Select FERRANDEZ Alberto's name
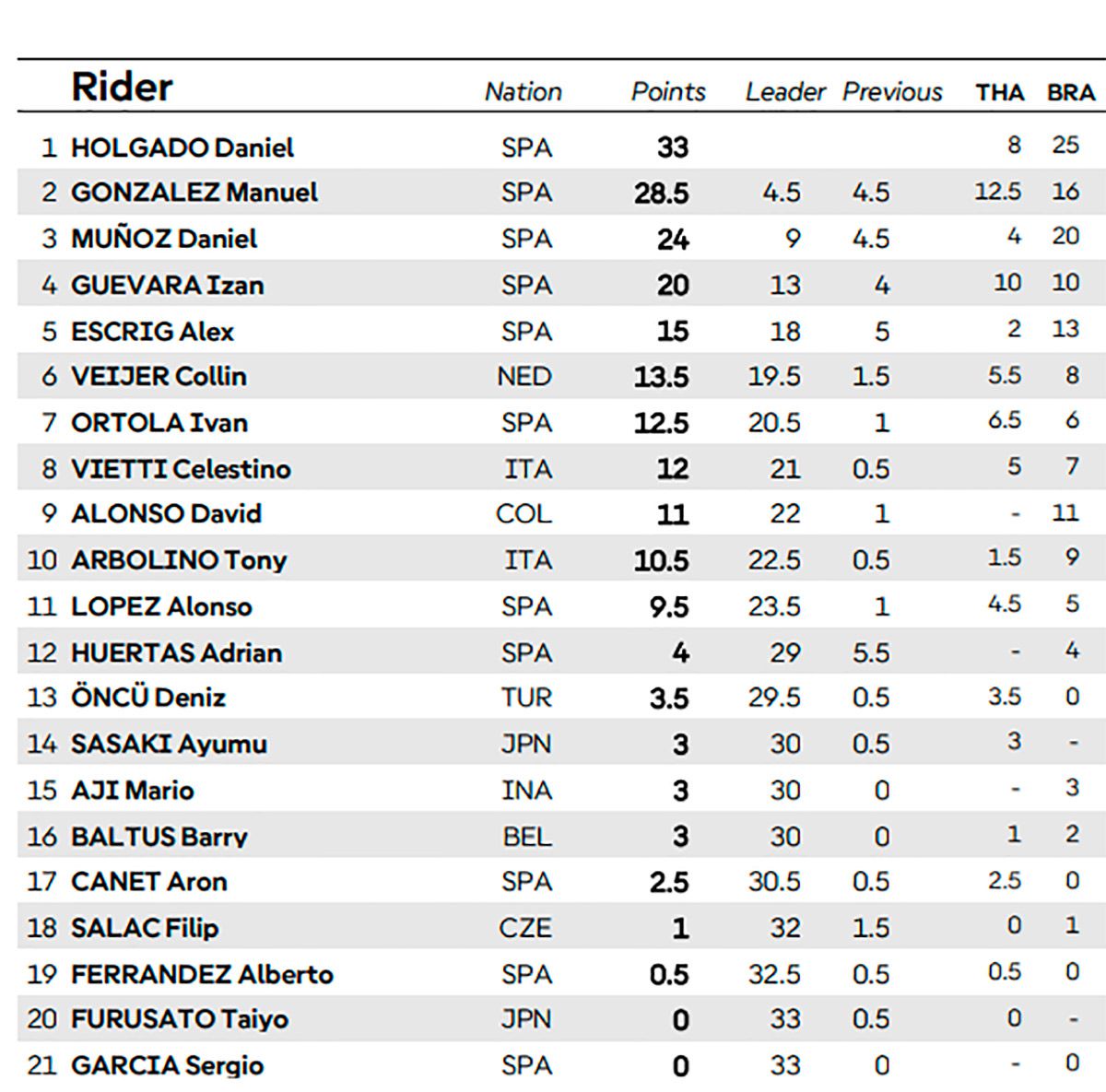This screenshot has height=1092, width=1106. [202, 974]
